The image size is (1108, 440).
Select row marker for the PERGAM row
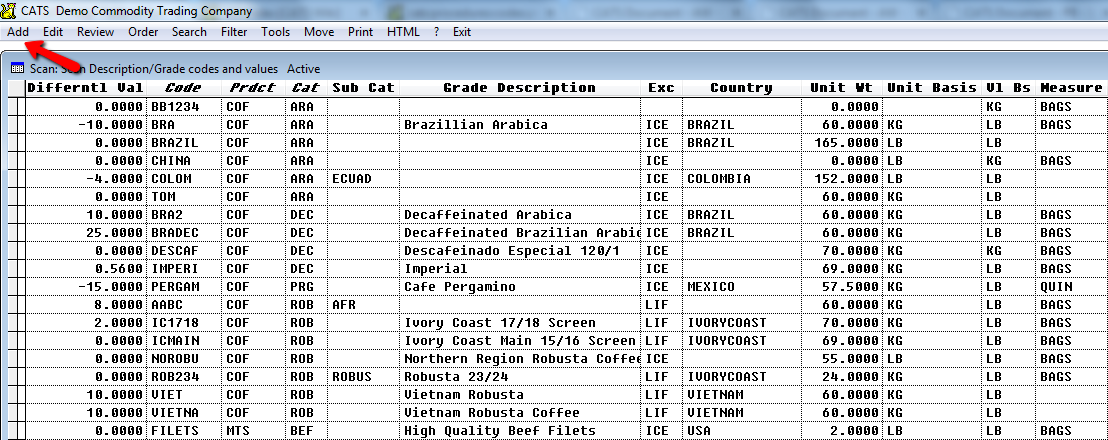16,287
